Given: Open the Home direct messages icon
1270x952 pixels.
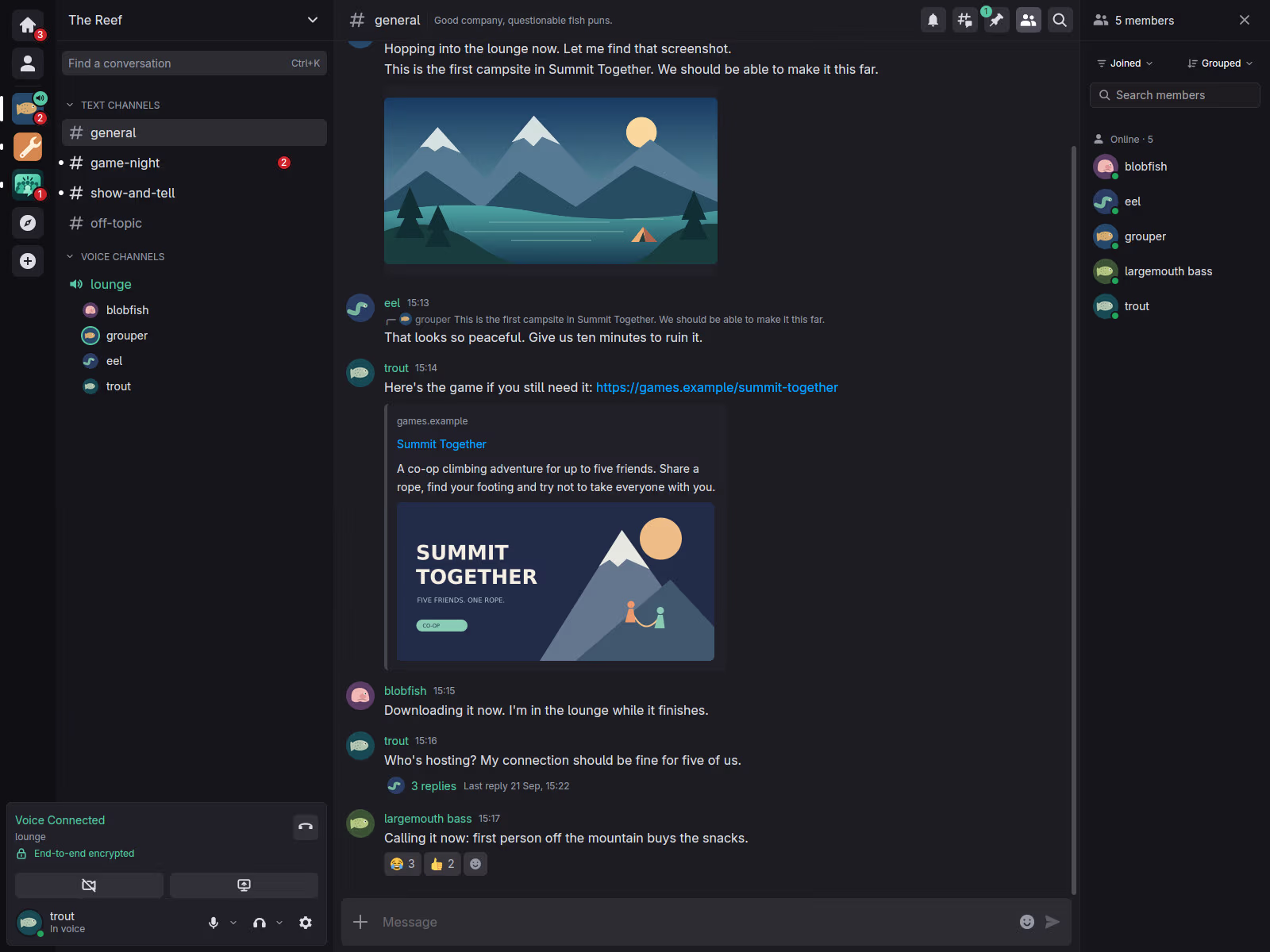Looking at the screenshot, I should coord(28,25).
